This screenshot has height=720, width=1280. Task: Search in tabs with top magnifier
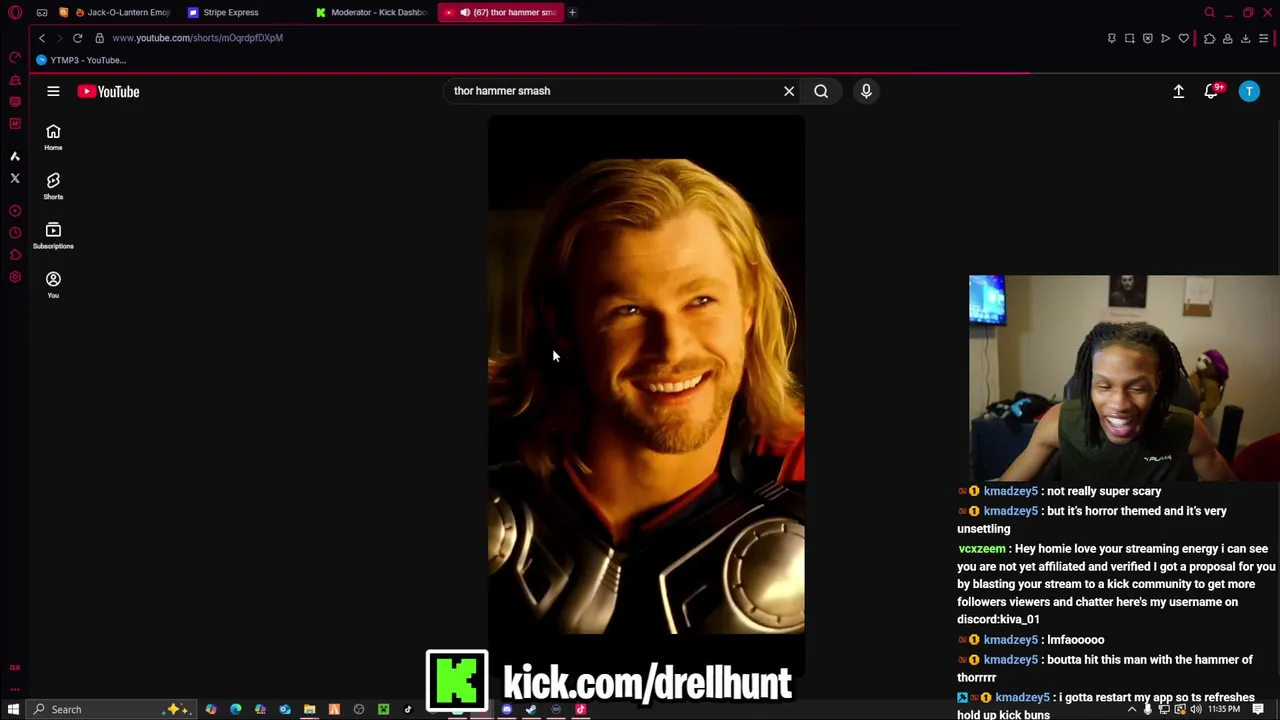click(x=1209, y=12)
